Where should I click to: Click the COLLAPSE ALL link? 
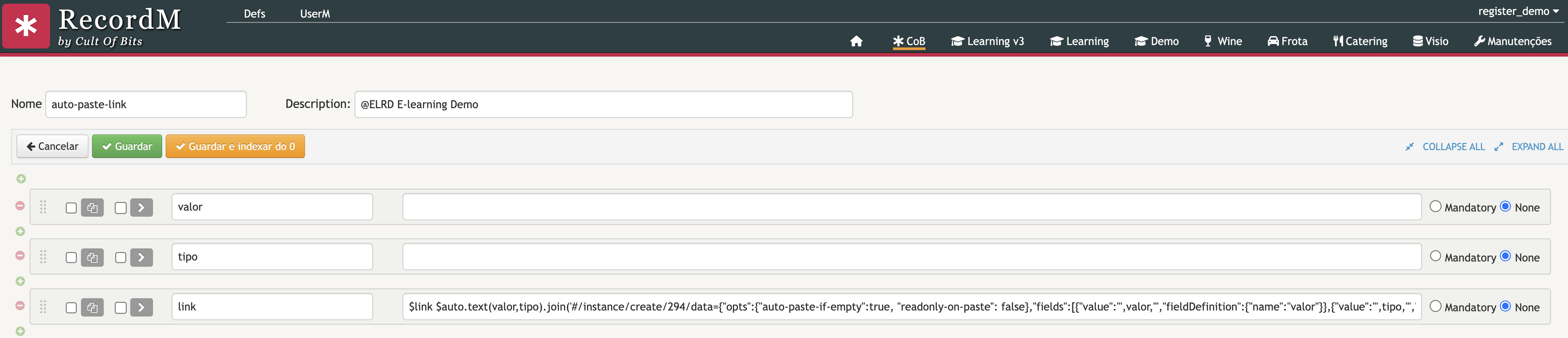pos(1453,147)
